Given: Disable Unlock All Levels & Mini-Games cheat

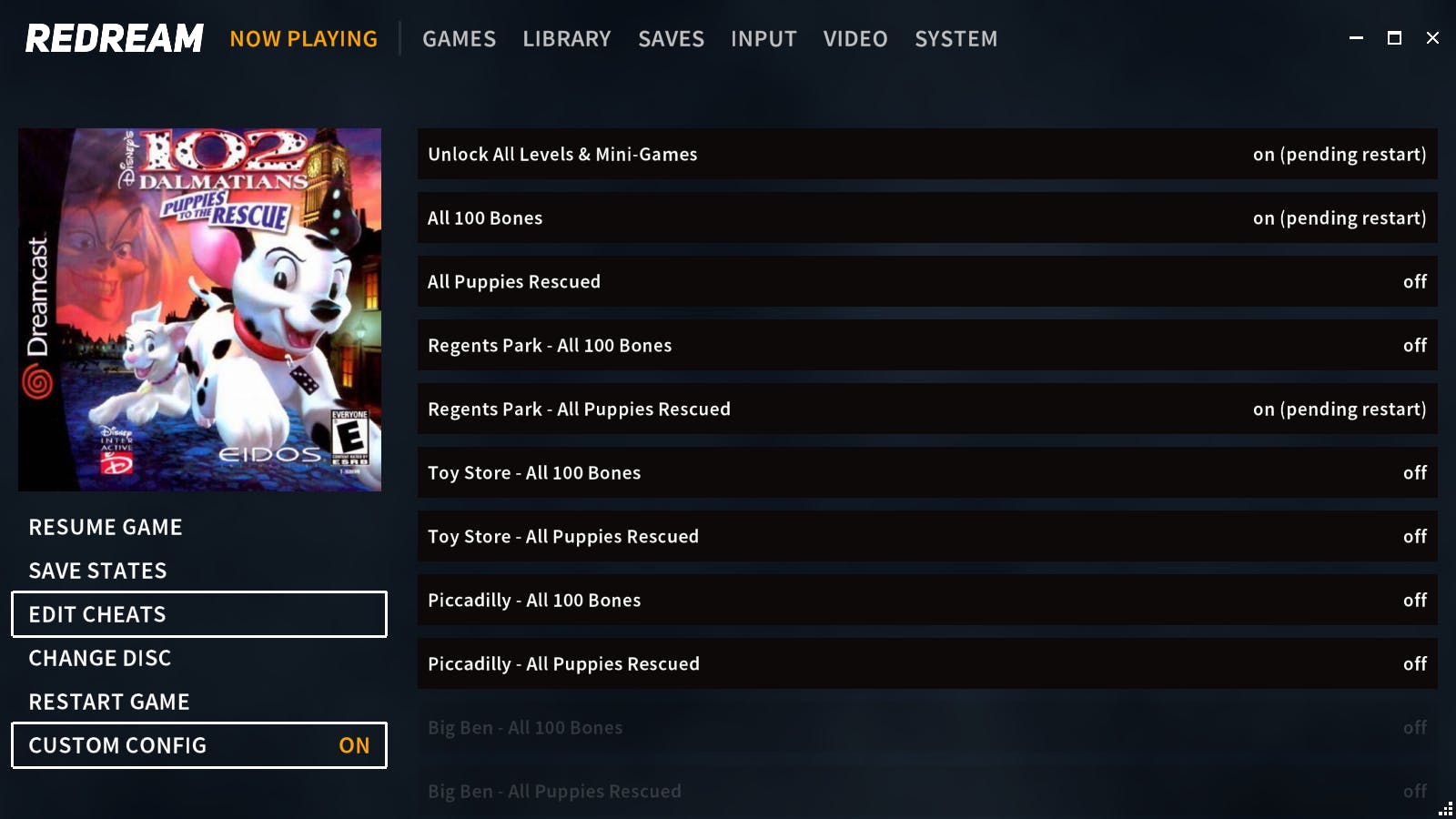Looking at the screenshot, I should click(927, 154).
